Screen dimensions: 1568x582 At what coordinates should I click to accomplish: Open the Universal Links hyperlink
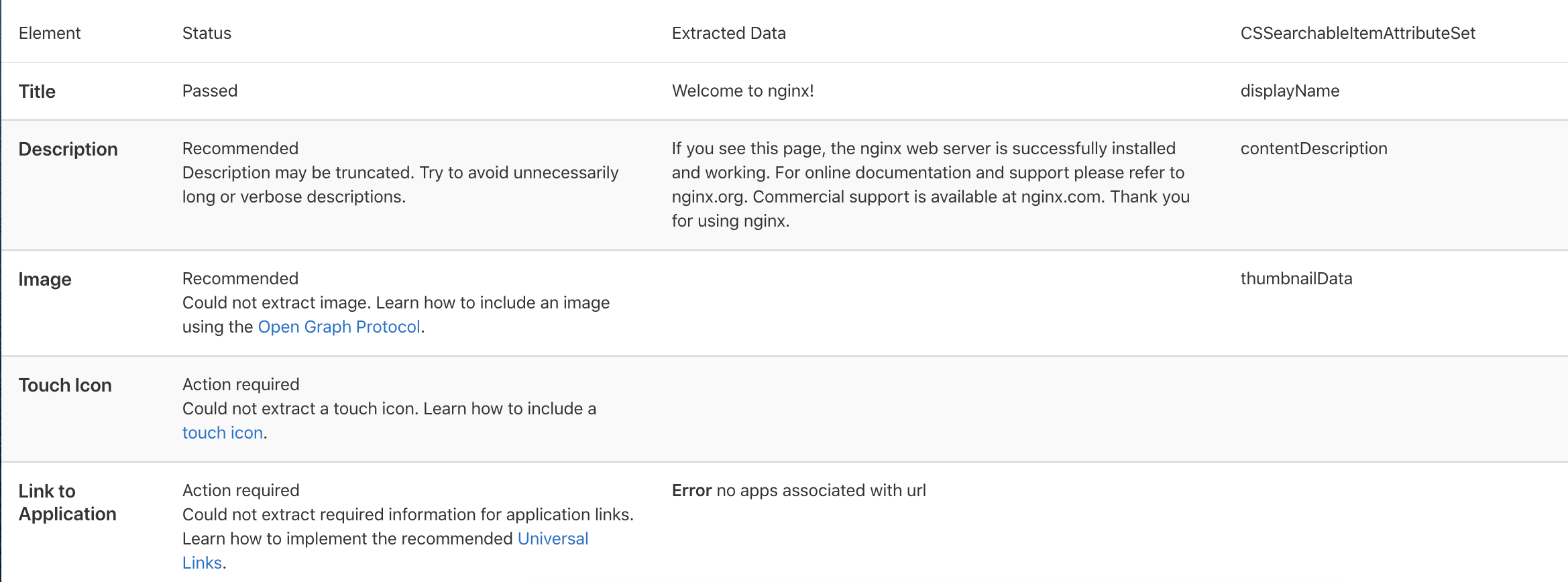tap(552, 538)
